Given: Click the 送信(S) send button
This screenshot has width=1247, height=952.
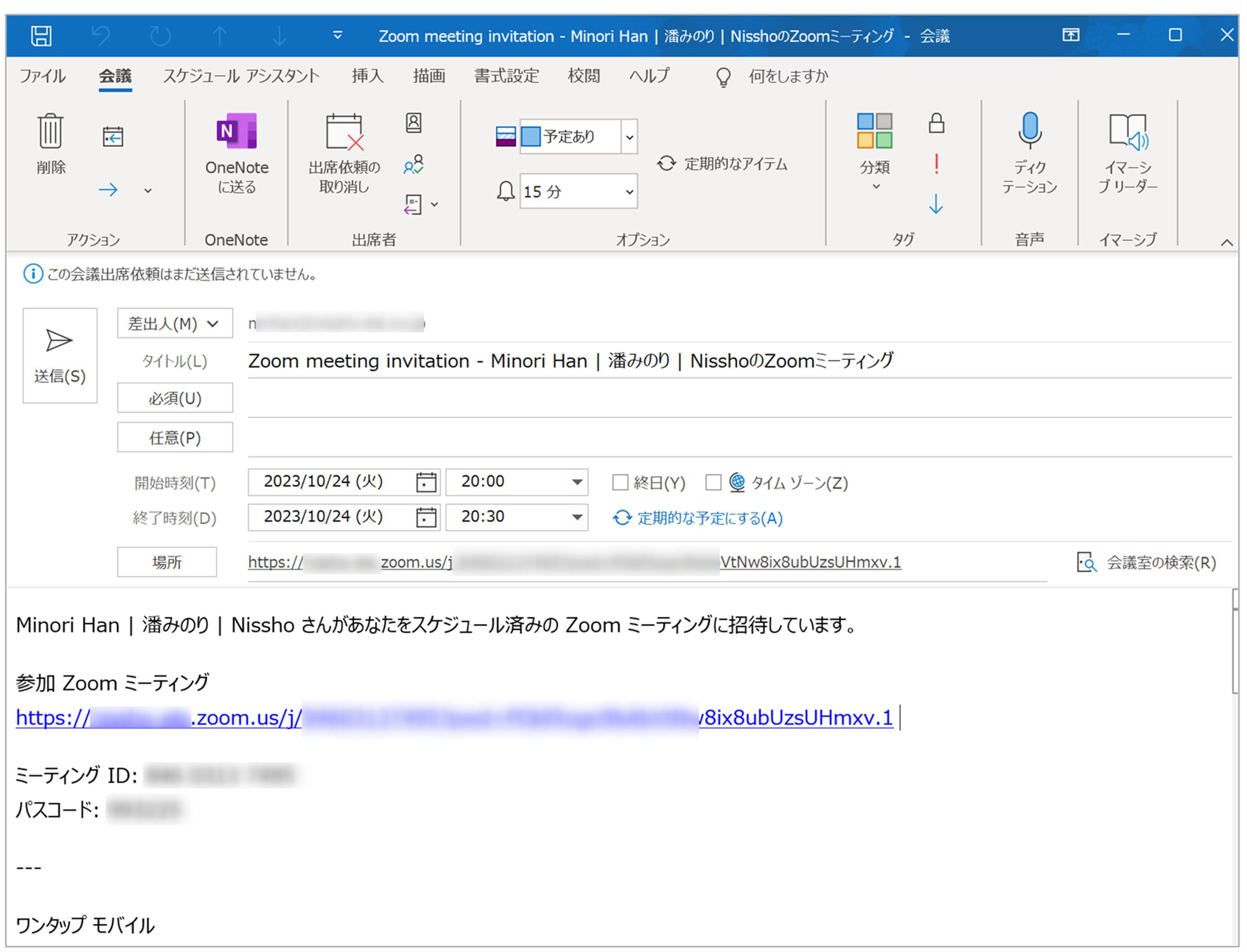Looking at the screenshot, I should (x=59, y=355).
